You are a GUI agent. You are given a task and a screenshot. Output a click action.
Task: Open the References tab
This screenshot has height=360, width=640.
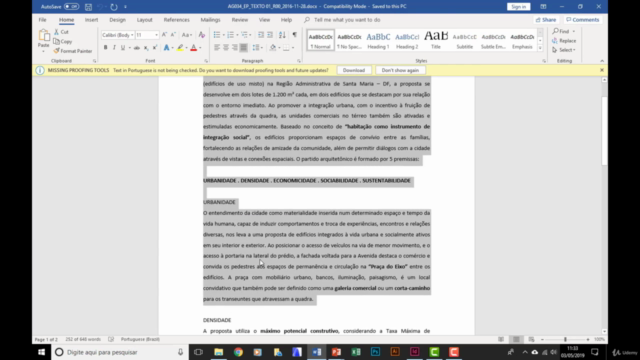tap(177, 20)
